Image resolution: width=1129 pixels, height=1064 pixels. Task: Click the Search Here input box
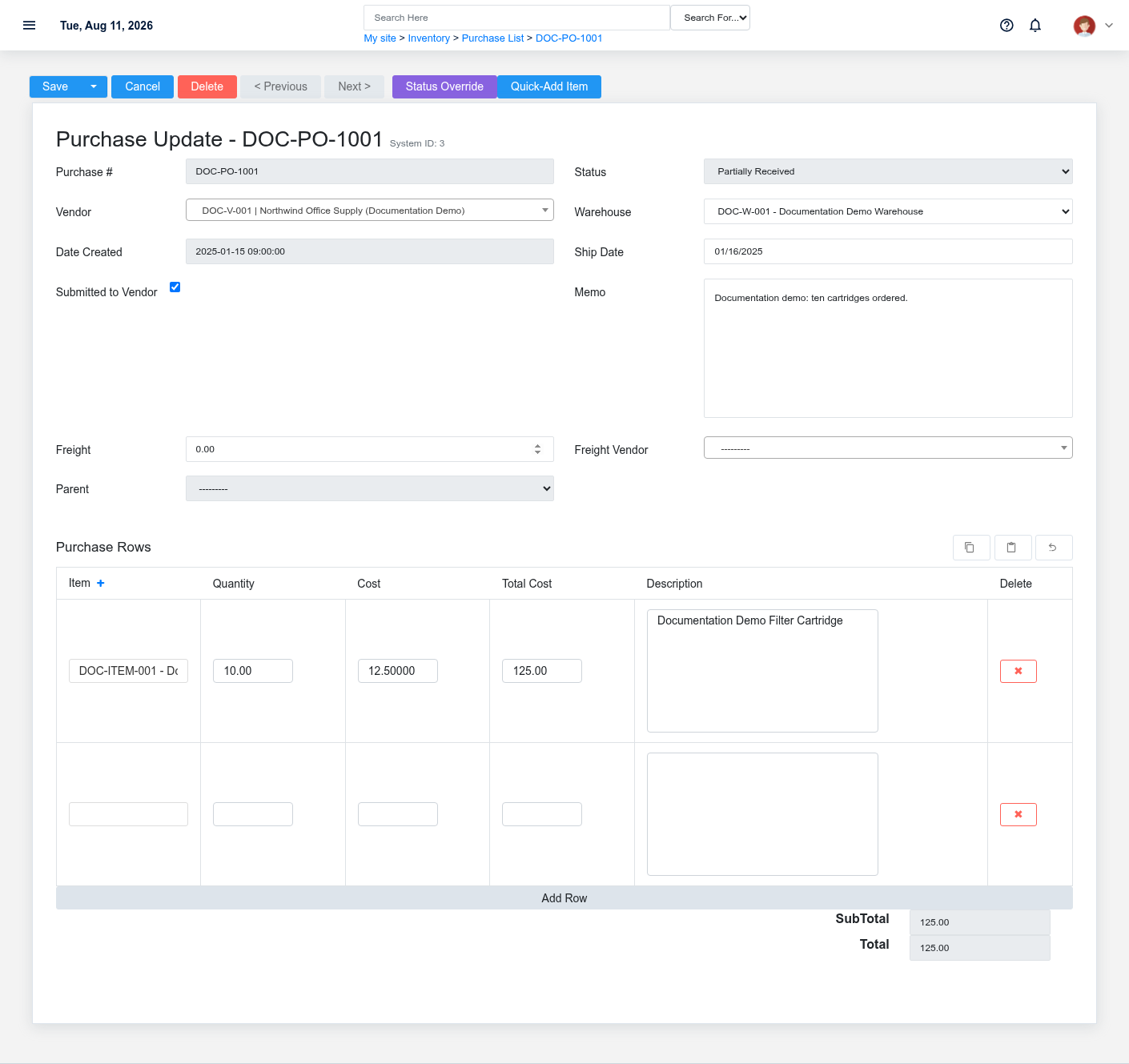point(516,18)
